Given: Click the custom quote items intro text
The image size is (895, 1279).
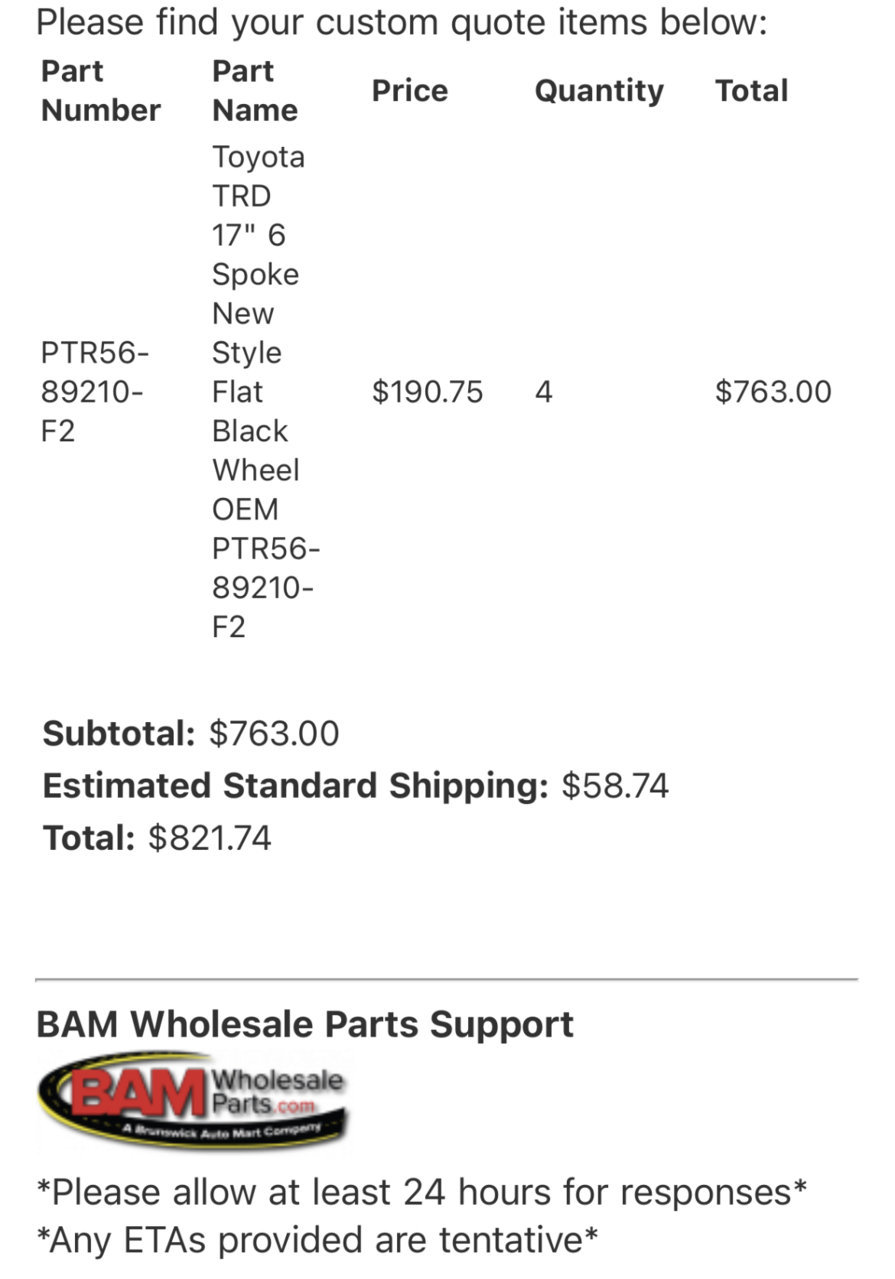Looking at the screenshot, I should 402,21.
